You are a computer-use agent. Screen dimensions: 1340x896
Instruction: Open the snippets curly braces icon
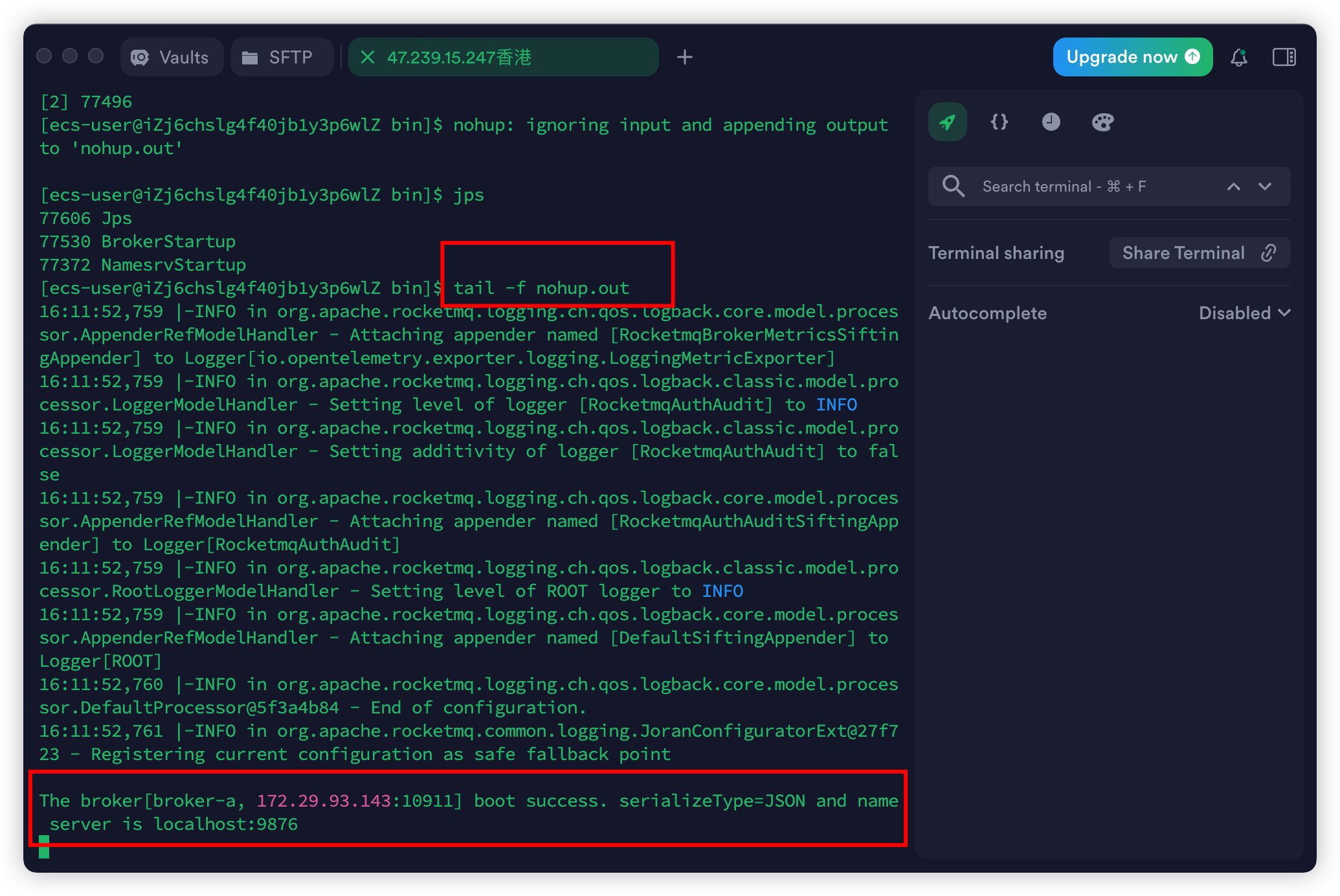(999, 122)
